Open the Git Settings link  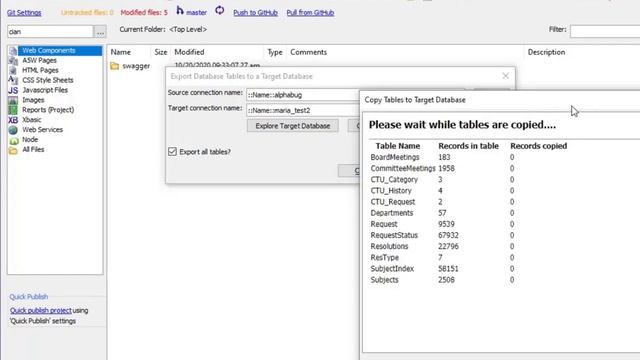tap(24, 13)
